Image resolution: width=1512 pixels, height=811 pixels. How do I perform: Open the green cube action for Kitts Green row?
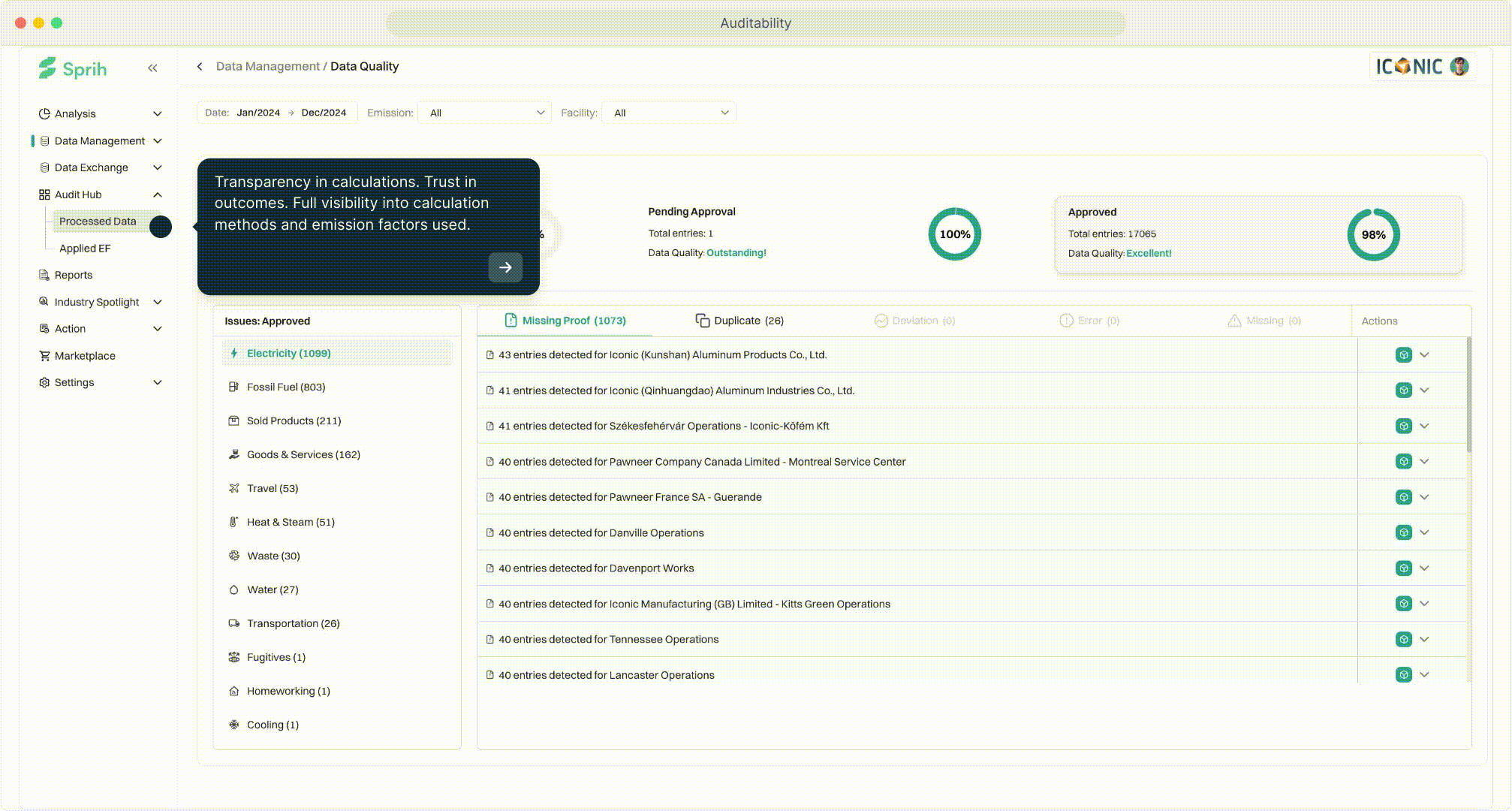click(x=1403, y=604)
